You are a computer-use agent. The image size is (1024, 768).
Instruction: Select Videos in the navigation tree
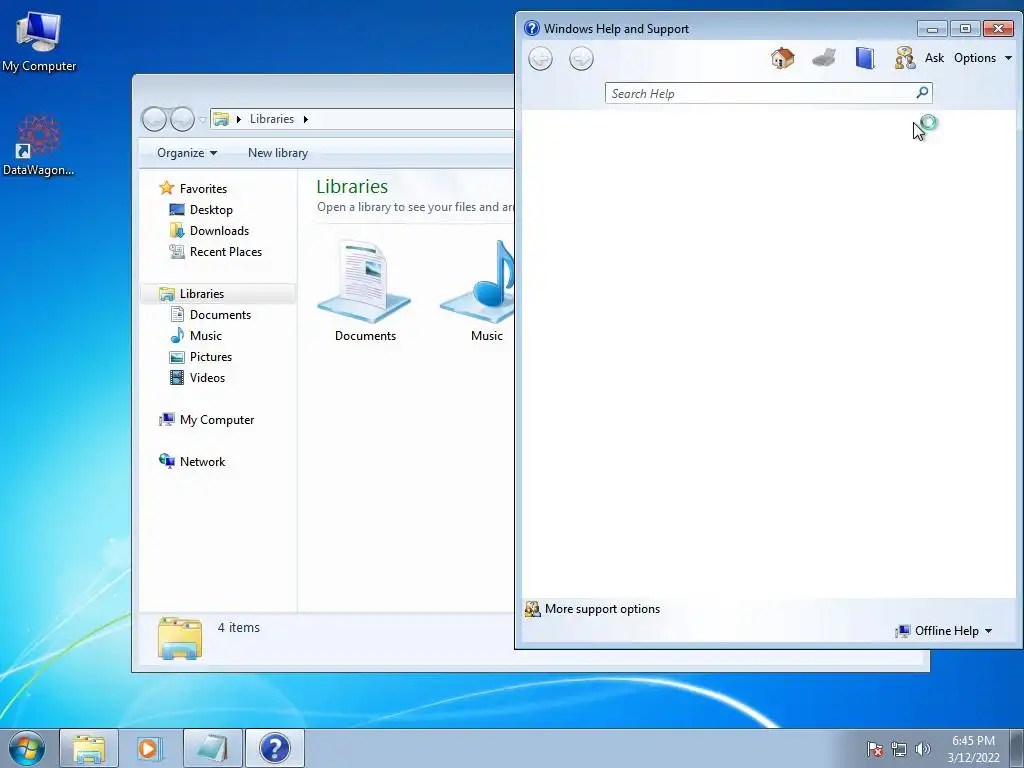[207, 377]
